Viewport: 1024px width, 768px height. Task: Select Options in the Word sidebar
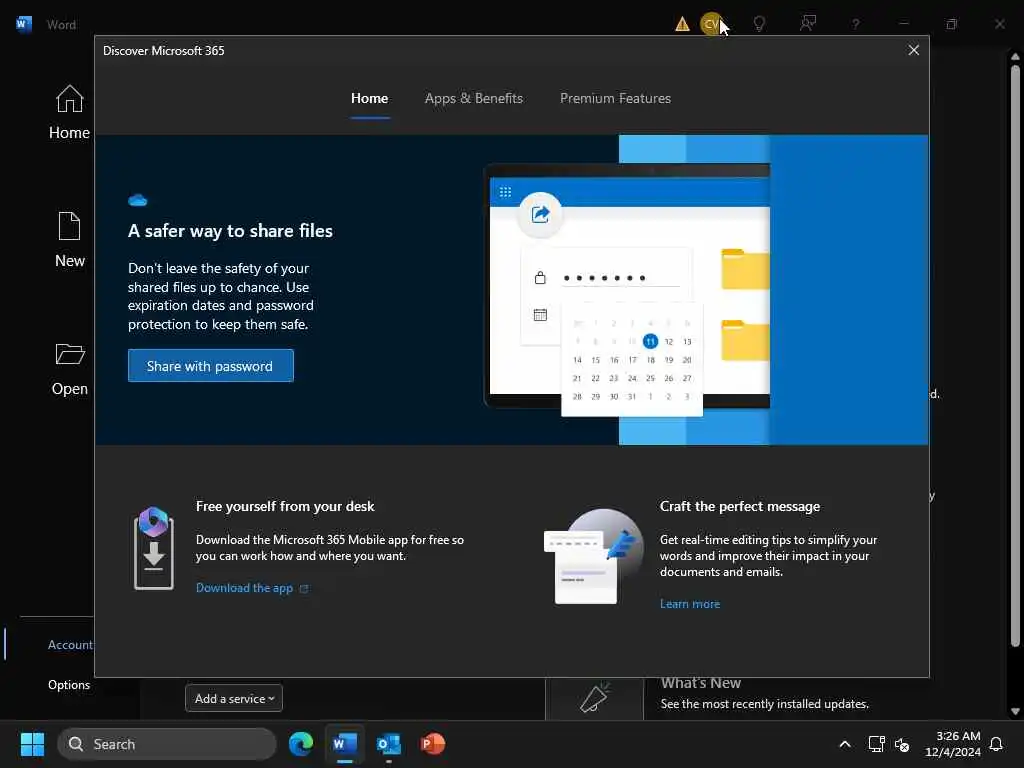click(x=69, y=684)
